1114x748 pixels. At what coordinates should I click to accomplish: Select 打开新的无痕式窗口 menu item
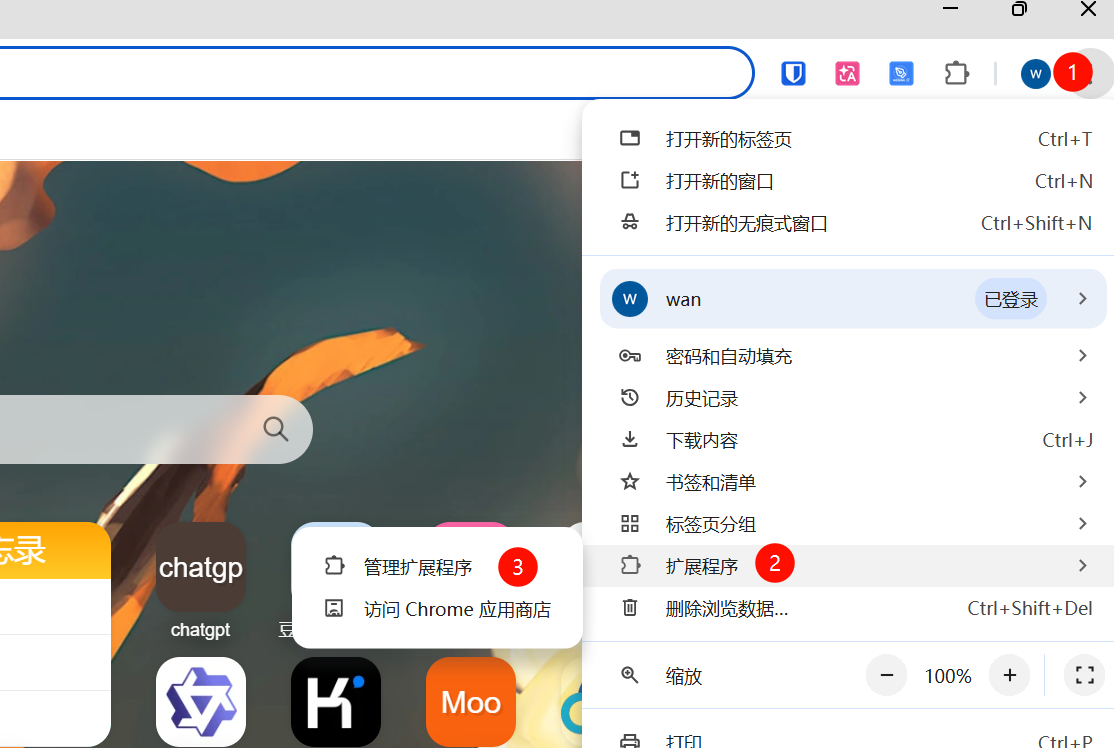747,223
